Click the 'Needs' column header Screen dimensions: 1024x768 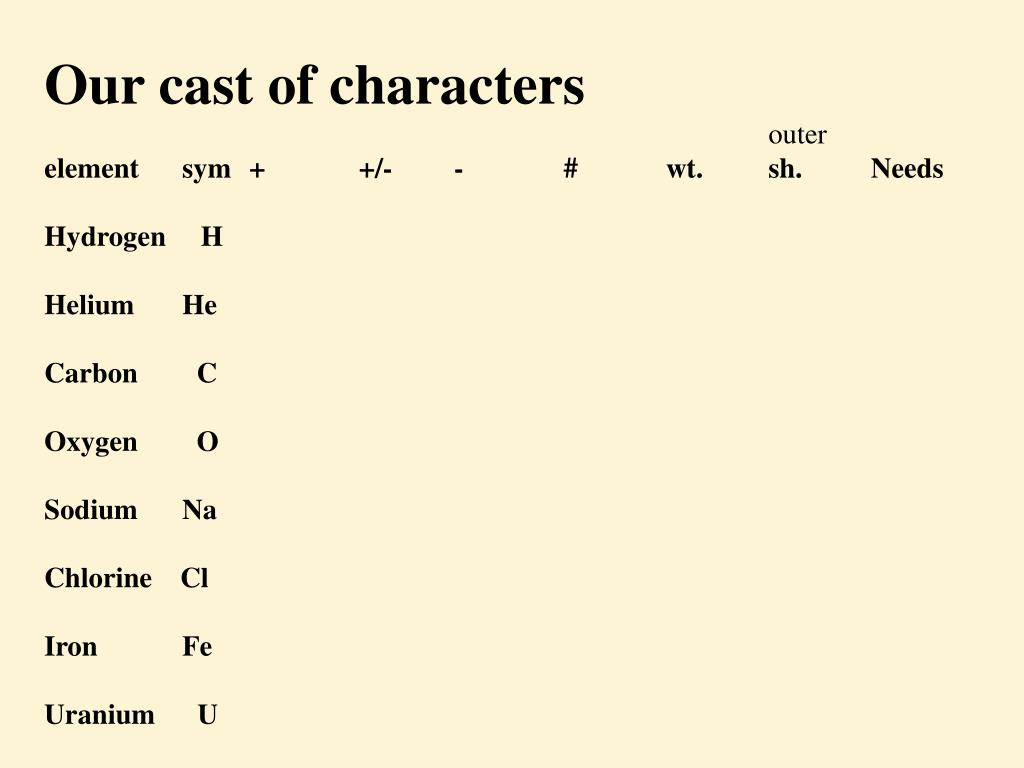coord(907,168)
